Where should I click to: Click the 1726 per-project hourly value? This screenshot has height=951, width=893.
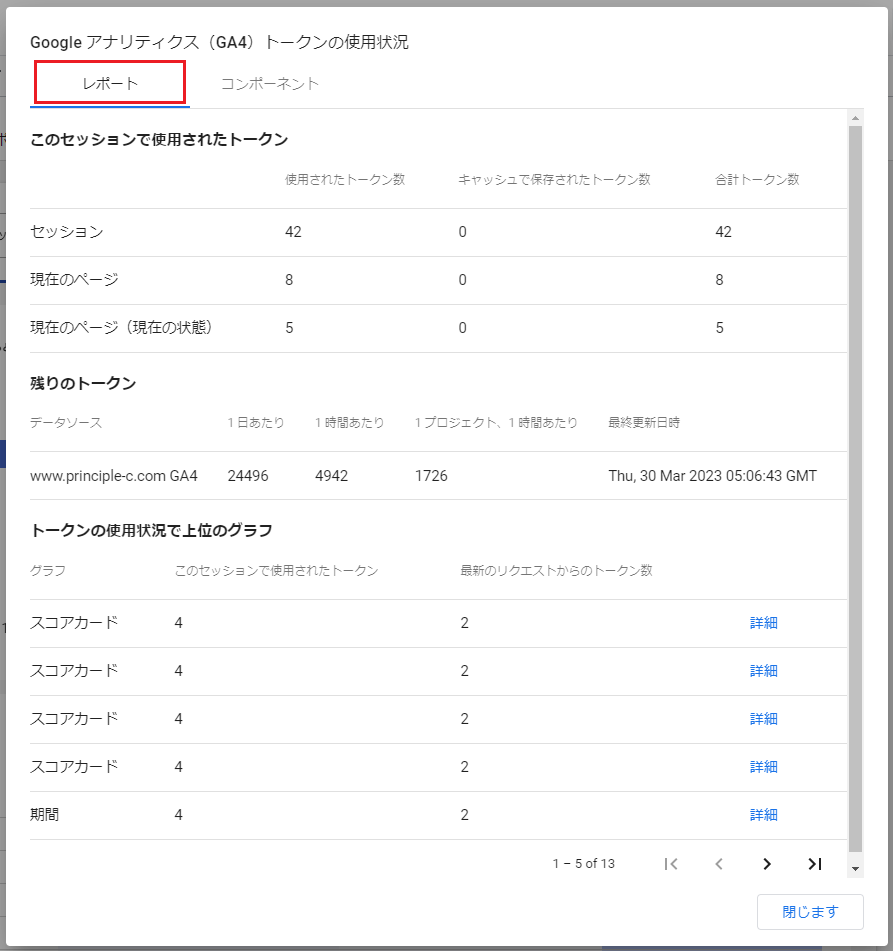pyautogui.click(x=431, y=476)
